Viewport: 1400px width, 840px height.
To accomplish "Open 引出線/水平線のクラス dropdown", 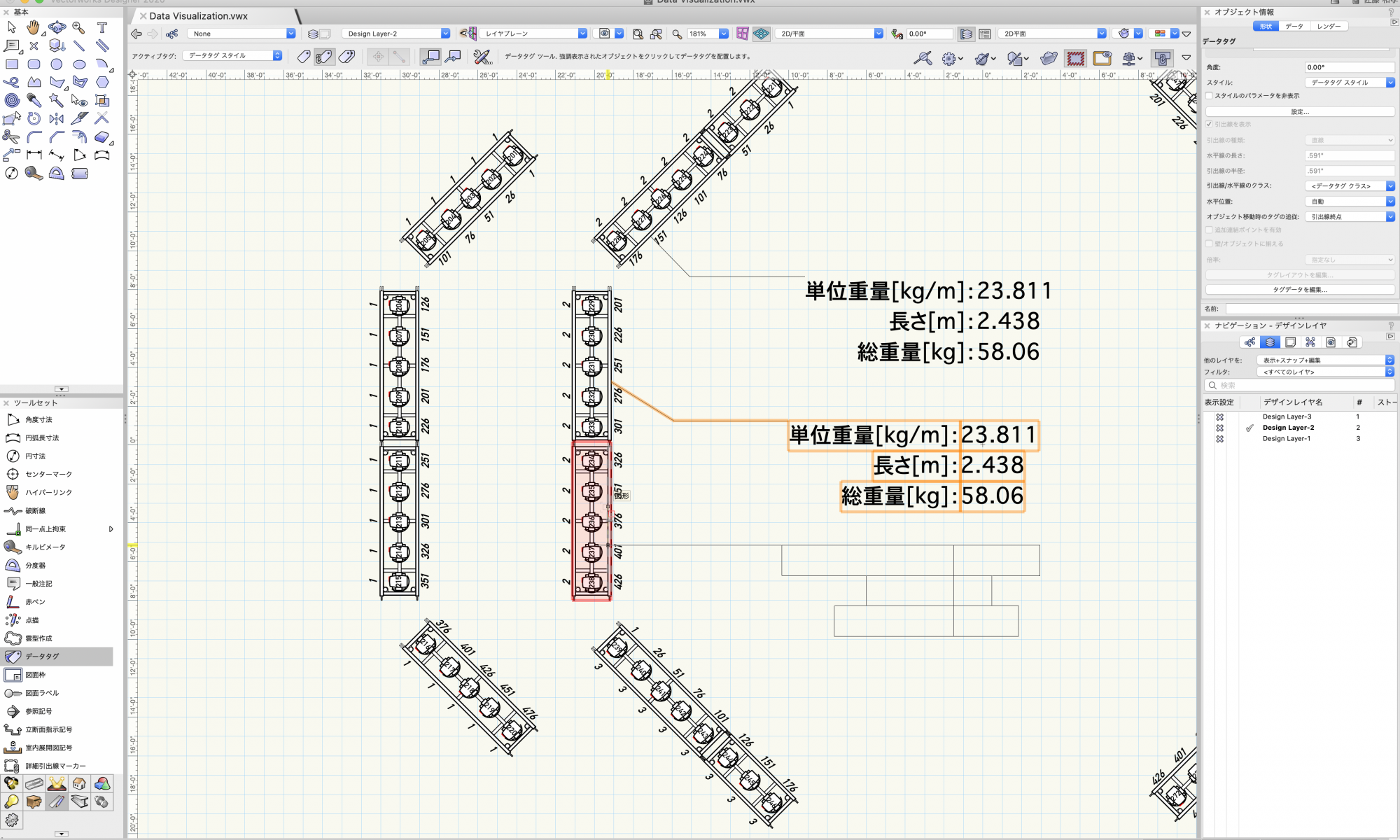I will pos(1350,186).
